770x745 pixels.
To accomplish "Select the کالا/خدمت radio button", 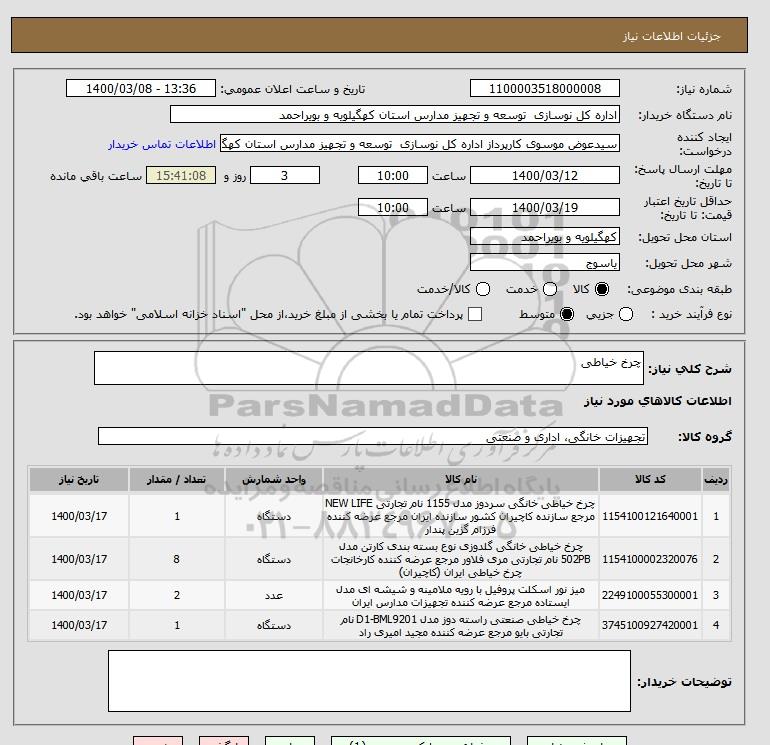I will 483,289.
